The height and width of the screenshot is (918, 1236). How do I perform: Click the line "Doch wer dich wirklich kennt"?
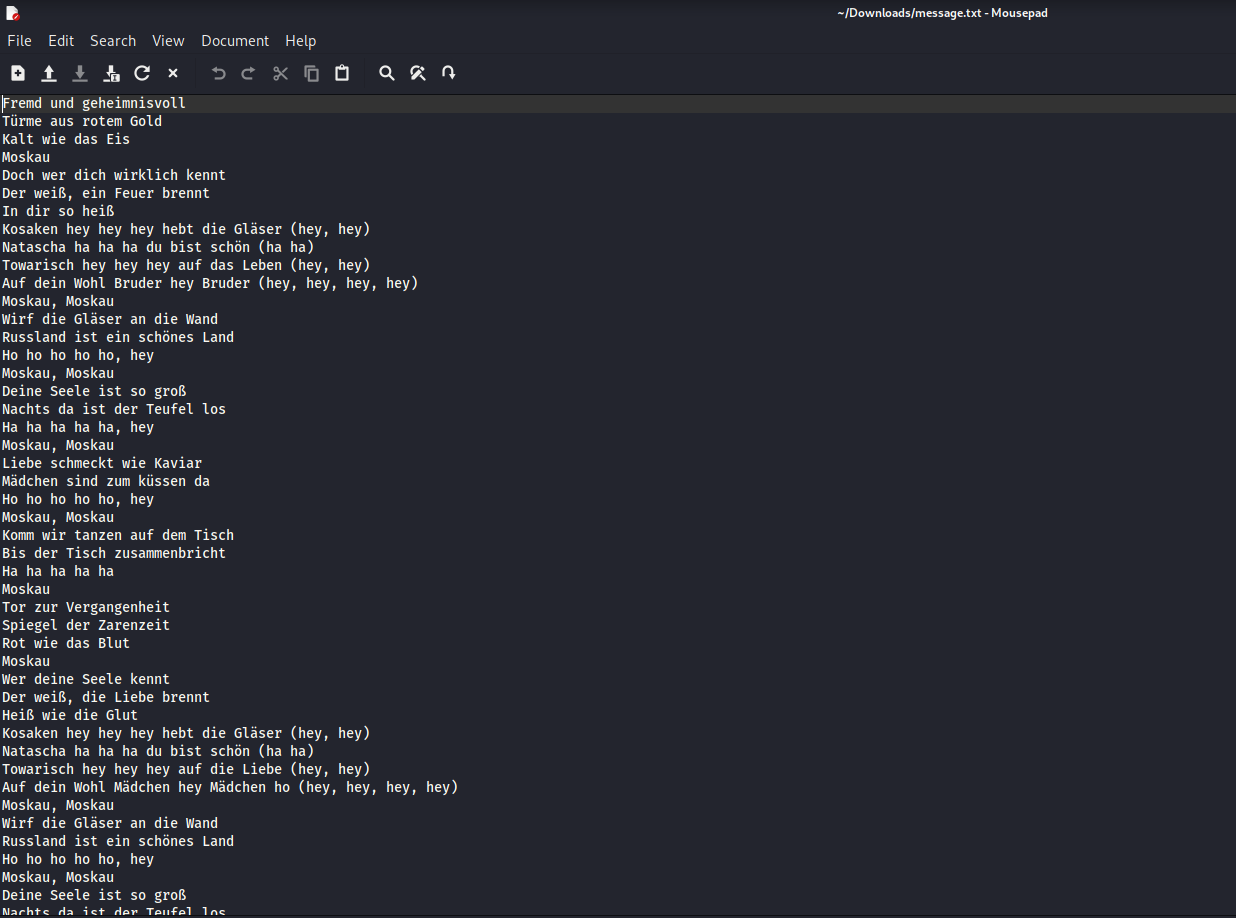[x=114, y=175]
